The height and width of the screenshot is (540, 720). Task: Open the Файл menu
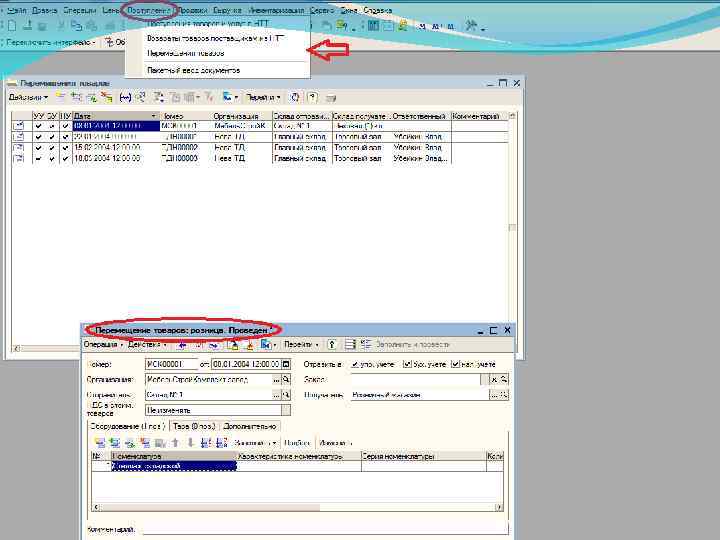pyautogui.click(x=17, y=10)
